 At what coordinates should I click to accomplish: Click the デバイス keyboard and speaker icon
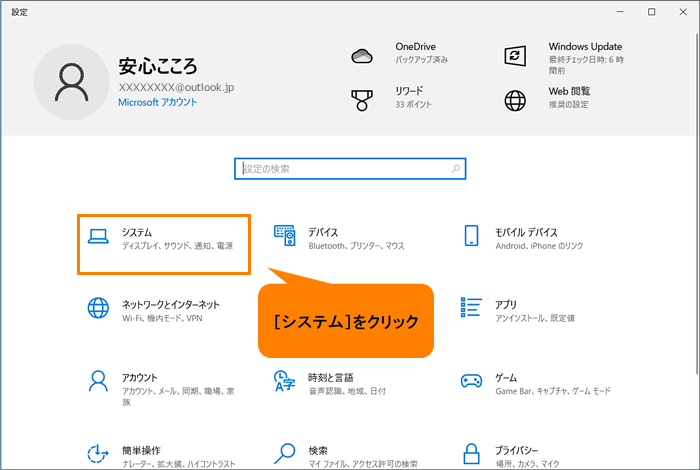click(x=284, y=236)
